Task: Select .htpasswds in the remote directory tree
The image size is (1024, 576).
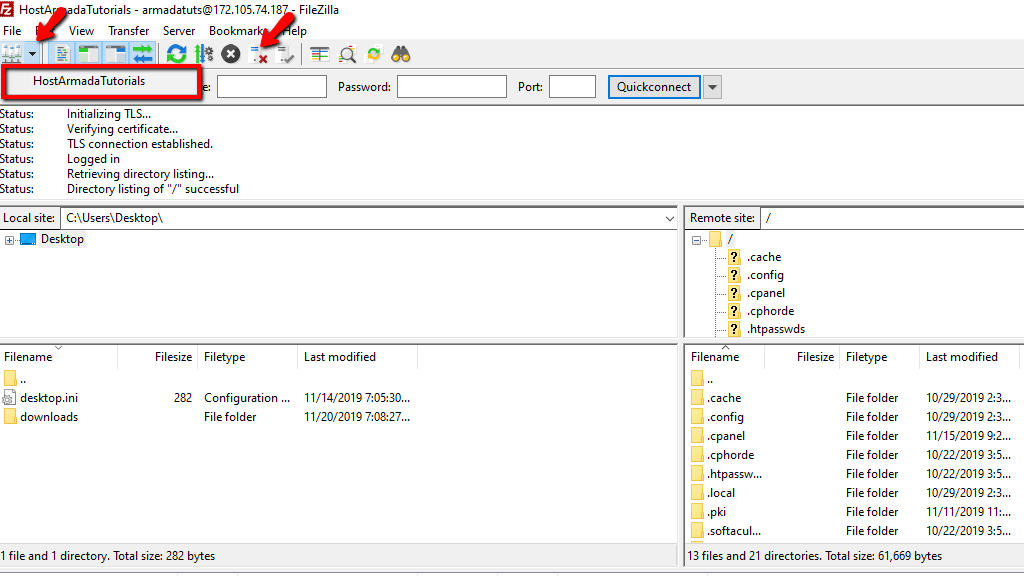Action: pyautogui.click(x=776, y=329)
